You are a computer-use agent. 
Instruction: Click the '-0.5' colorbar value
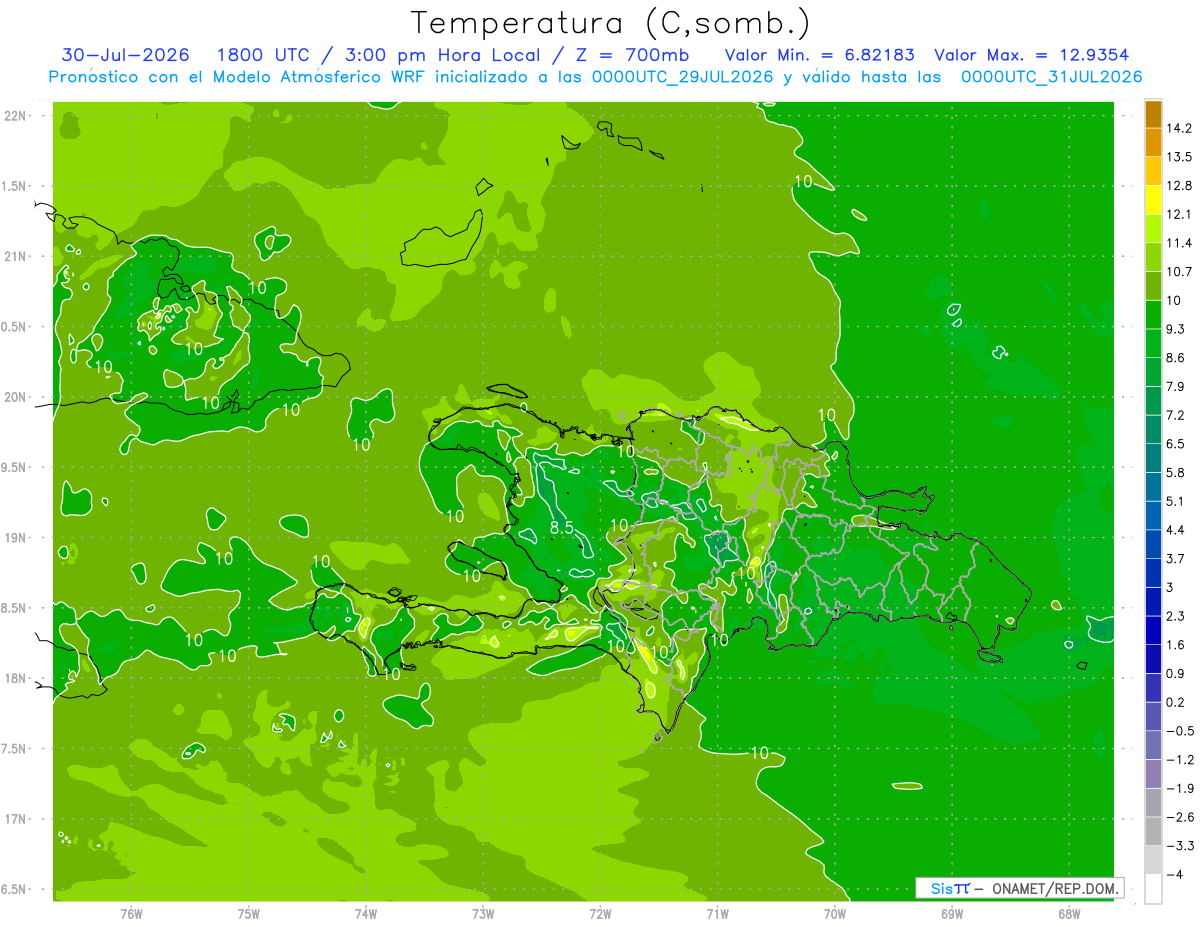click(x=1180, y=731)
